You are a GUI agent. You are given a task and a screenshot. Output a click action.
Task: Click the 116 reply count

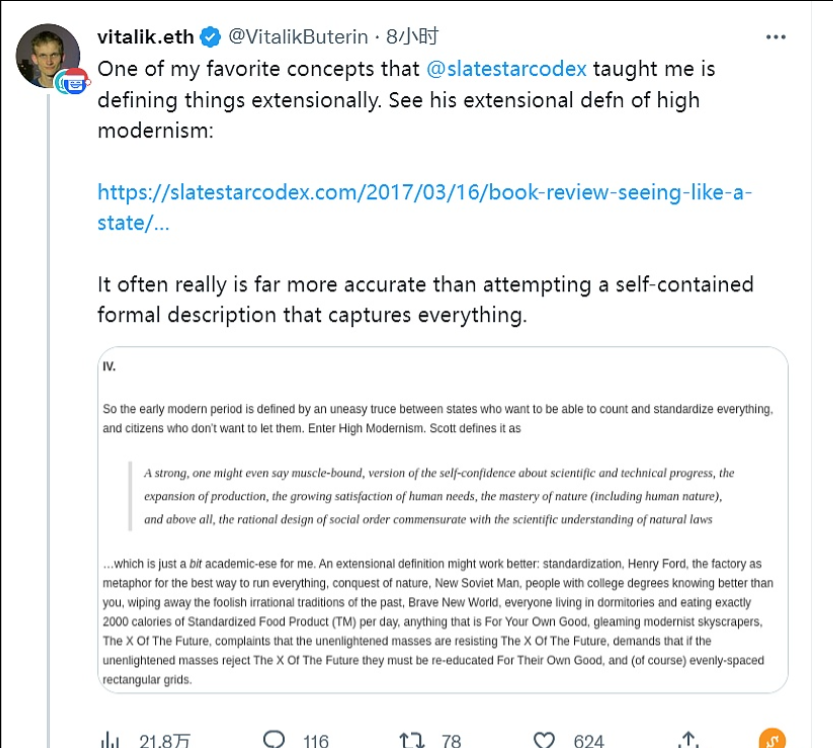point(316,741)
